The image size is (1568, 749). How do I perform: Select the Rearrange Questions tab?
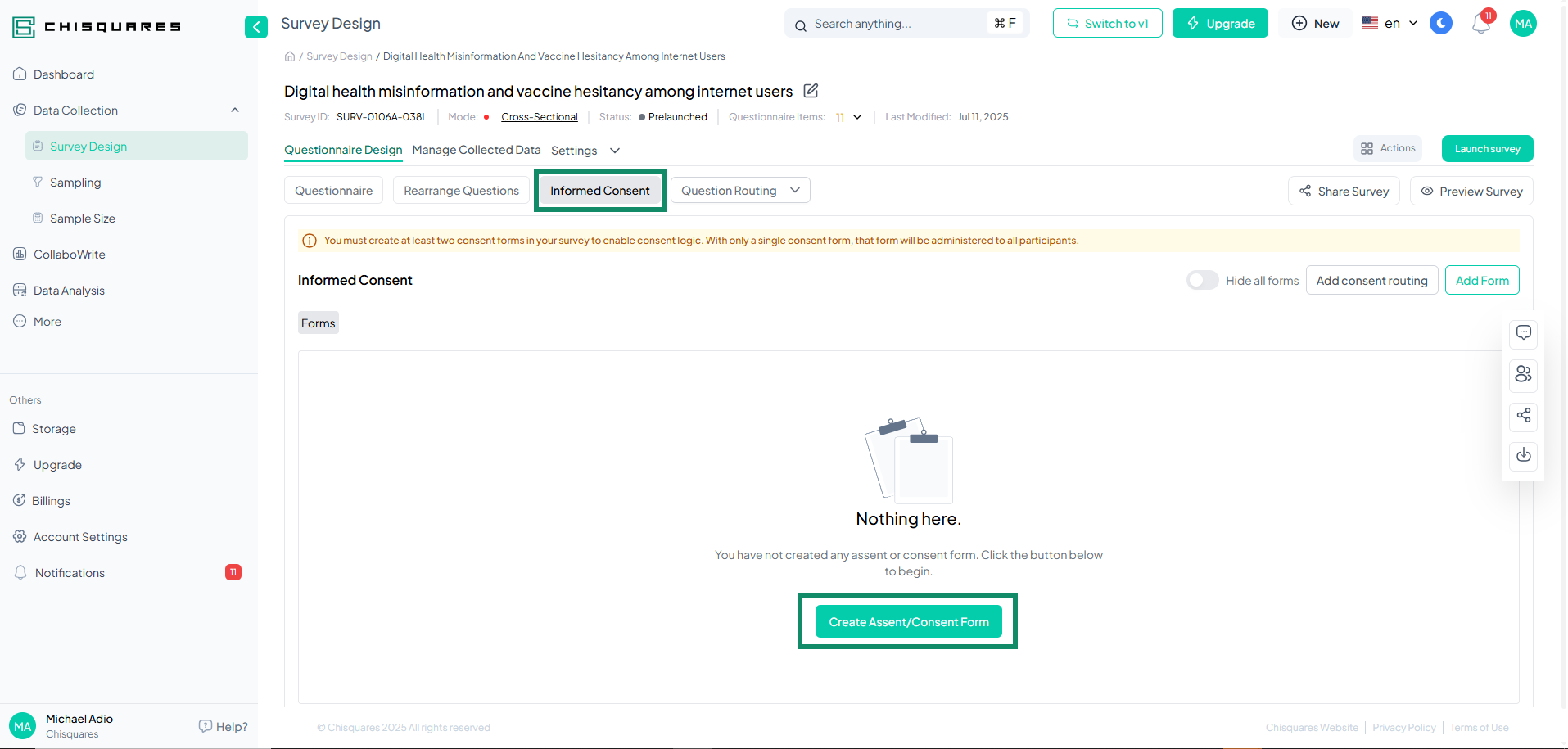click(x=461, y=191)
